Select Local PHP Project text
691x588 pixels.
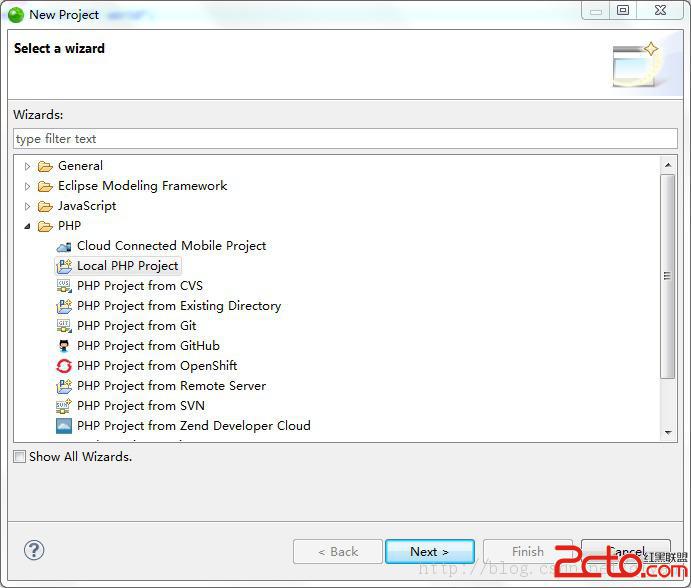[x=127, y=266]
